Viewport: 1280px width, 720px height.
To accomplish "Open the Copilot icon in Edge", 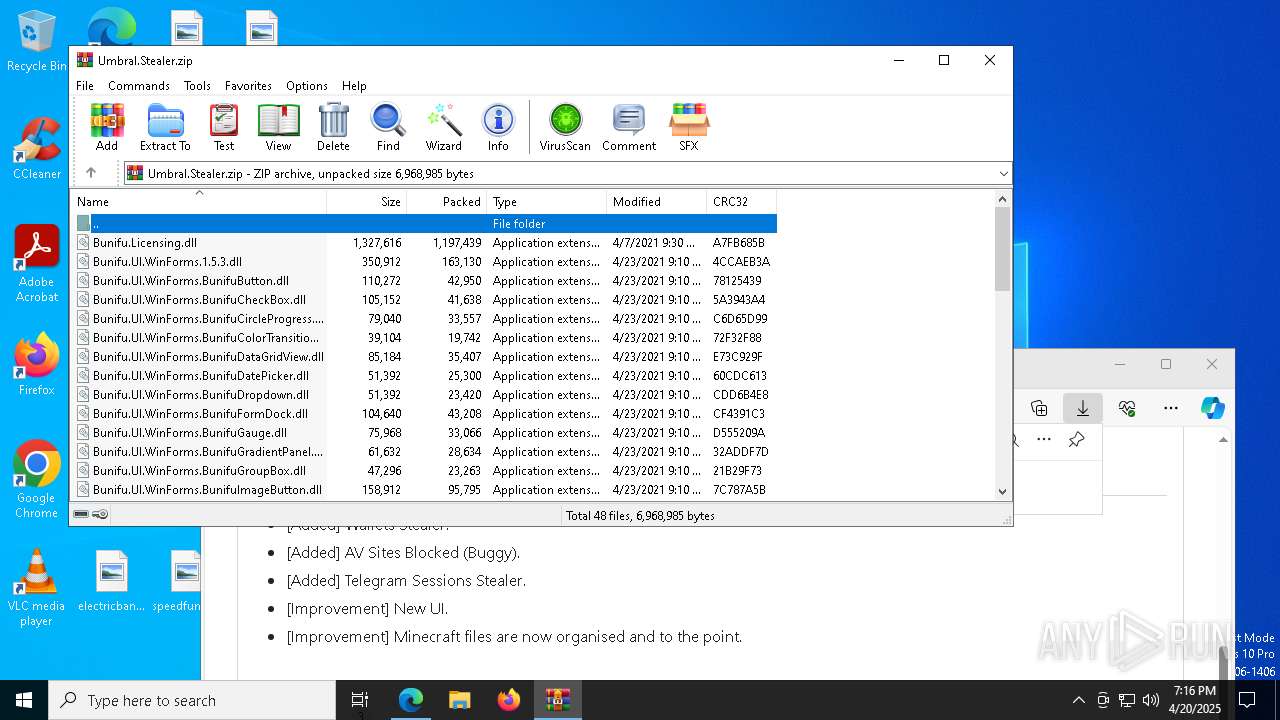I will click(1213, 408).
